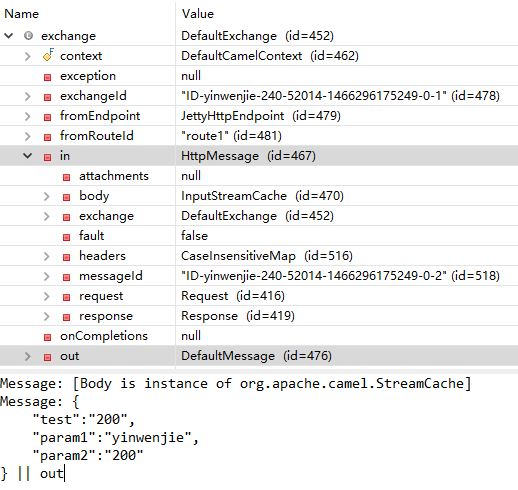Click the private field icon next to exchangeId
The width and height of the screenshot is (518, 490).
pyautogui.click(x=48, y=97)
